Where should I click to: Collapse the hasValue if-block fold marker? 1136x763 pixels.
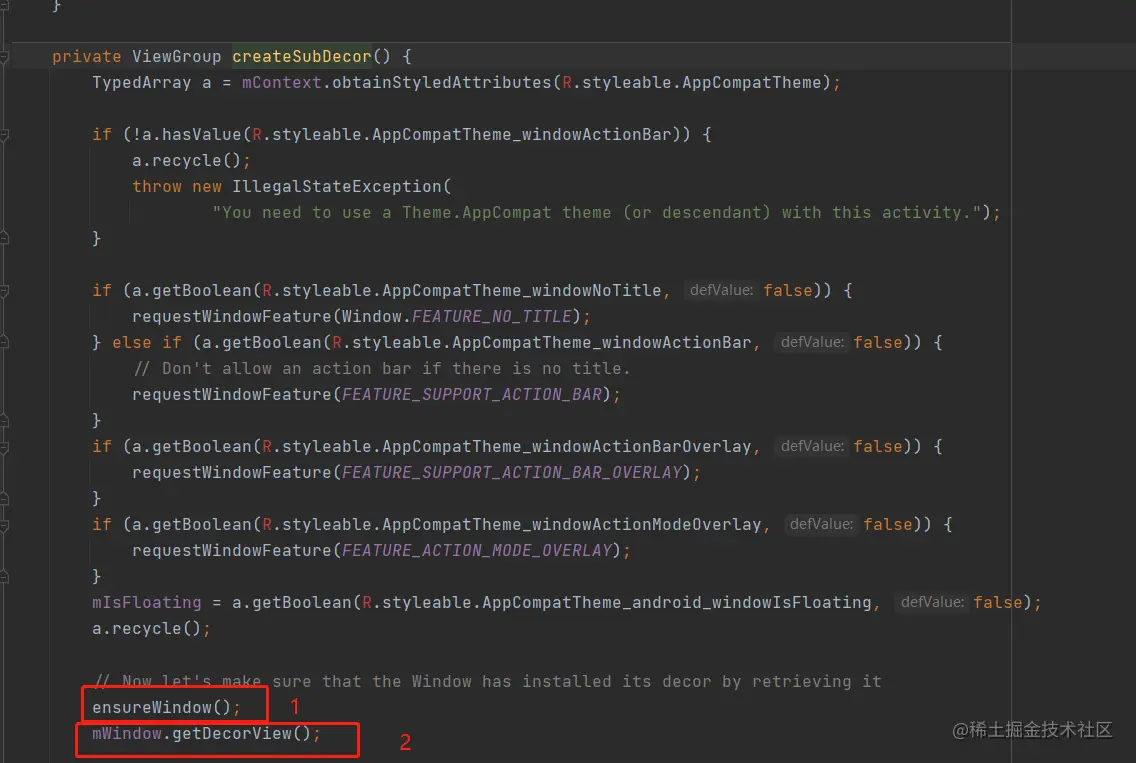pyautogui.click(x=4, y=135)
